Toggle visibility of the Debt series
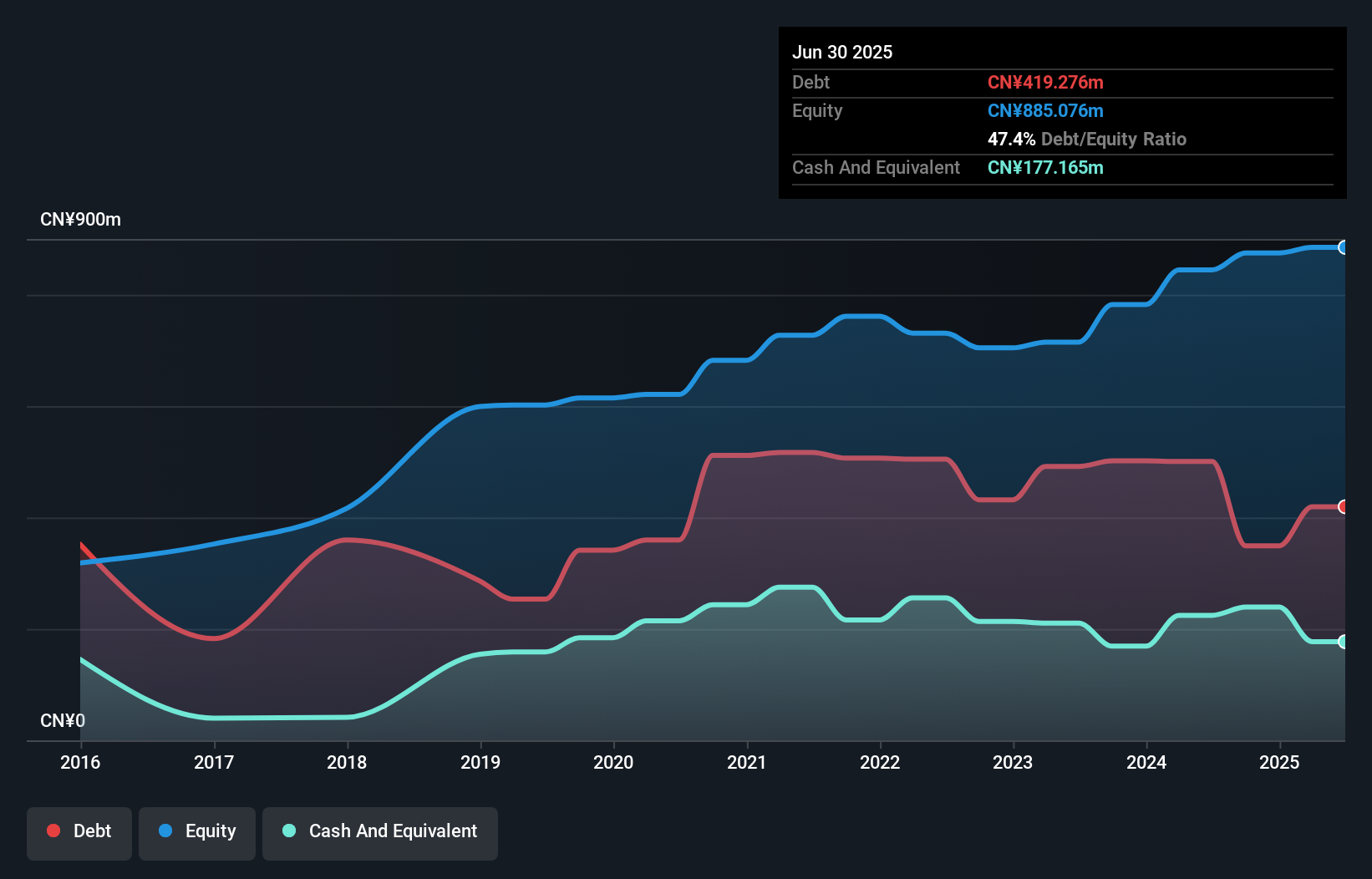The height and width of the screenshot is (879, 1372). pos(79,831)
